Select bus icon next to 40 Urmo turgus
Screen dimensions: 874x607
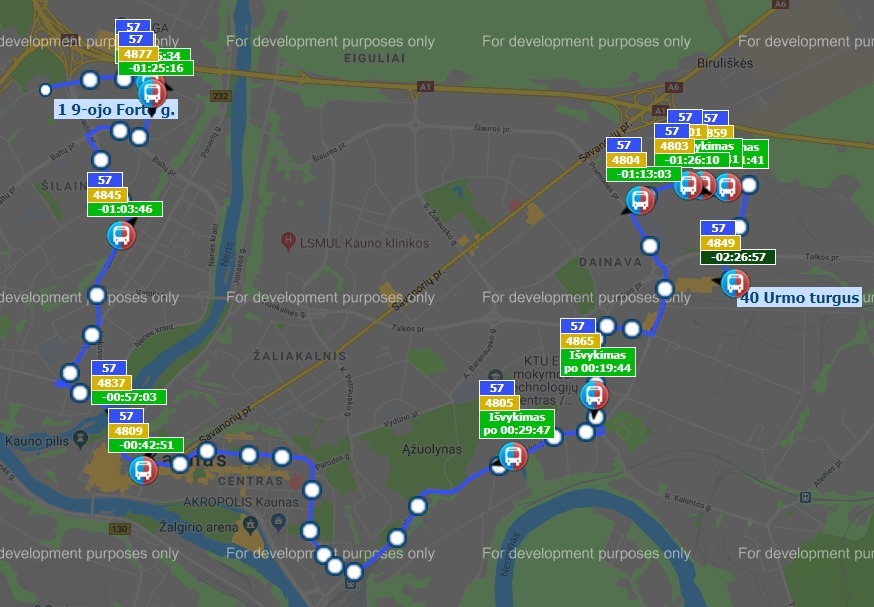click(x=735, y=283)
